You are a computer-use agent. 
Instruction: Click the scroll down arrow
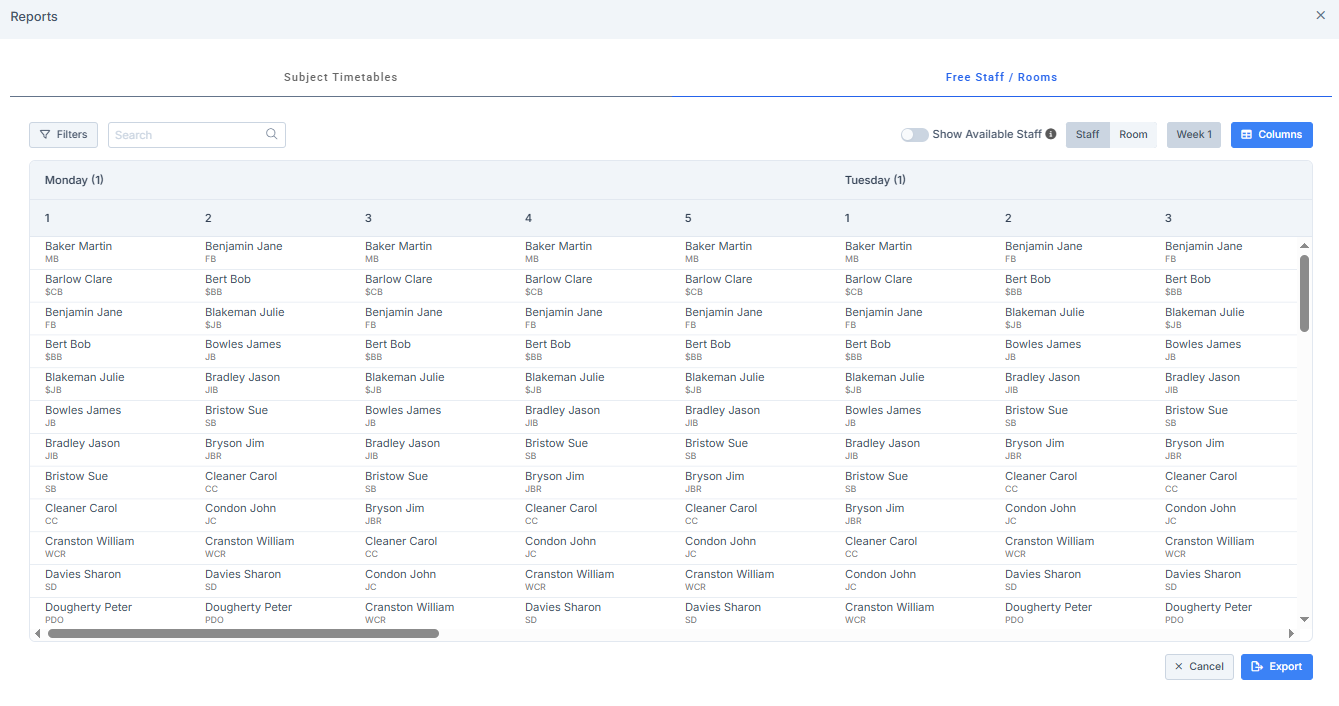[x=1304, y=620]
